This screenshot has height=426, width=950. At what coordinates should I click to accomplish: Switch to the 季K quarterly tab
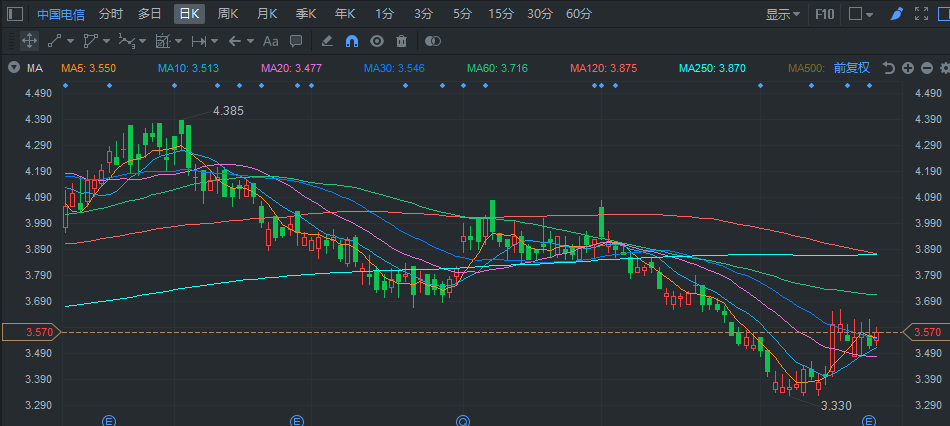306,14
